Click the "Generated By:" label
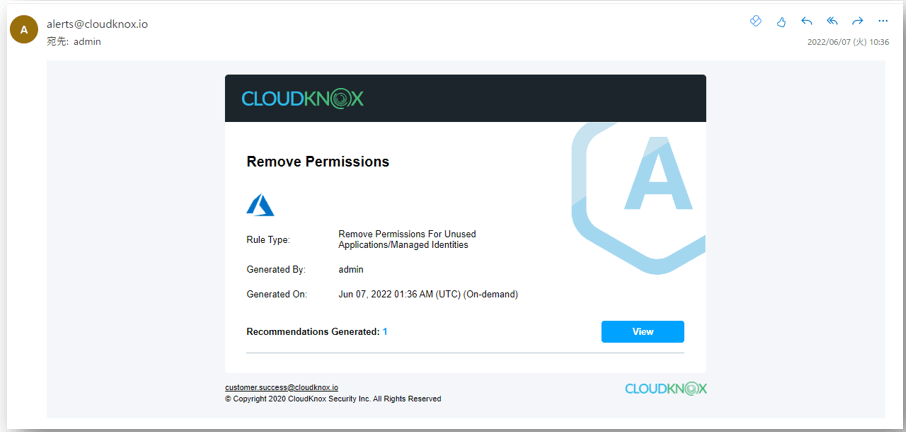The height and width of the screenshot is (432, 906). [276, 269]
